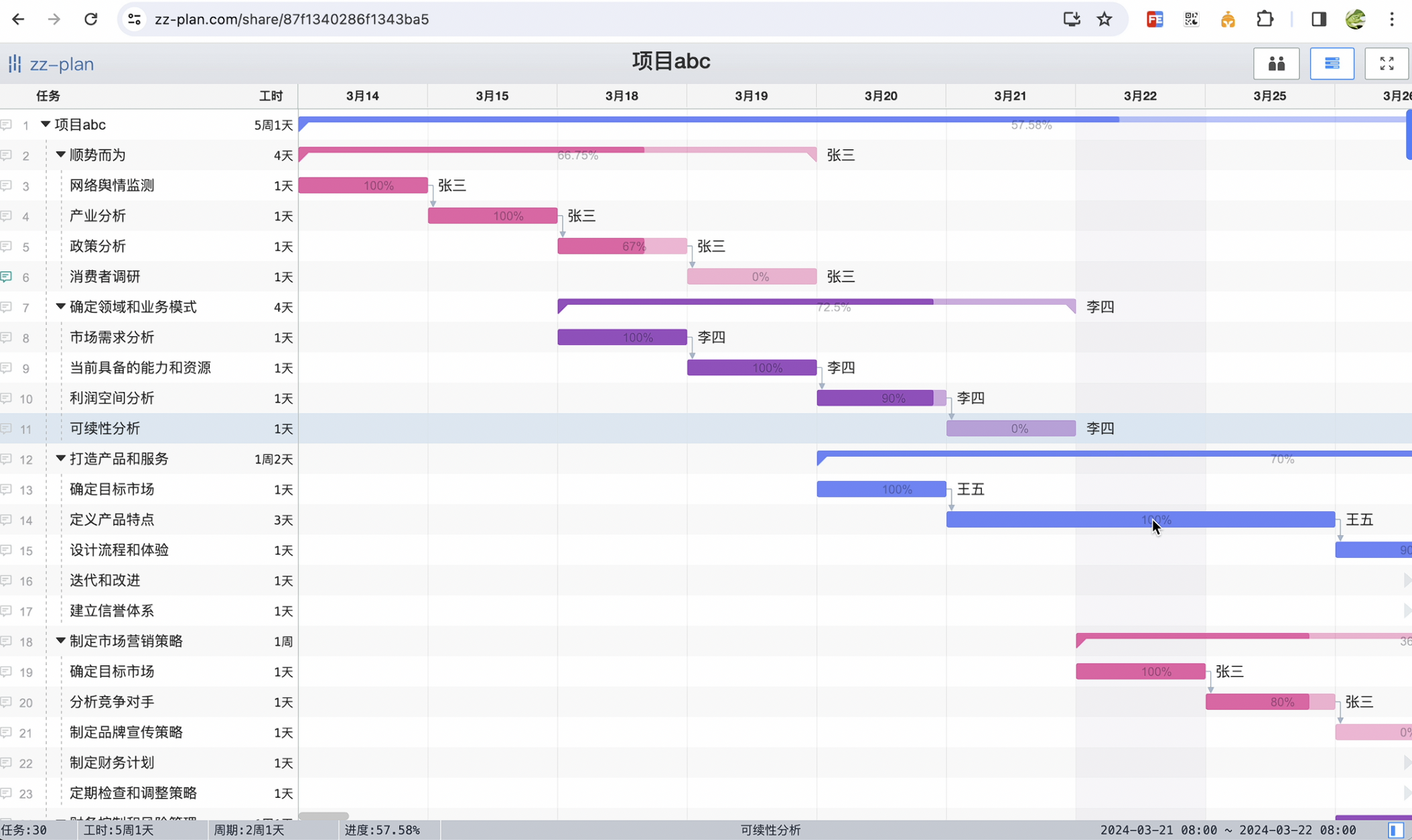Toggle browser side panel icon

1318,19
